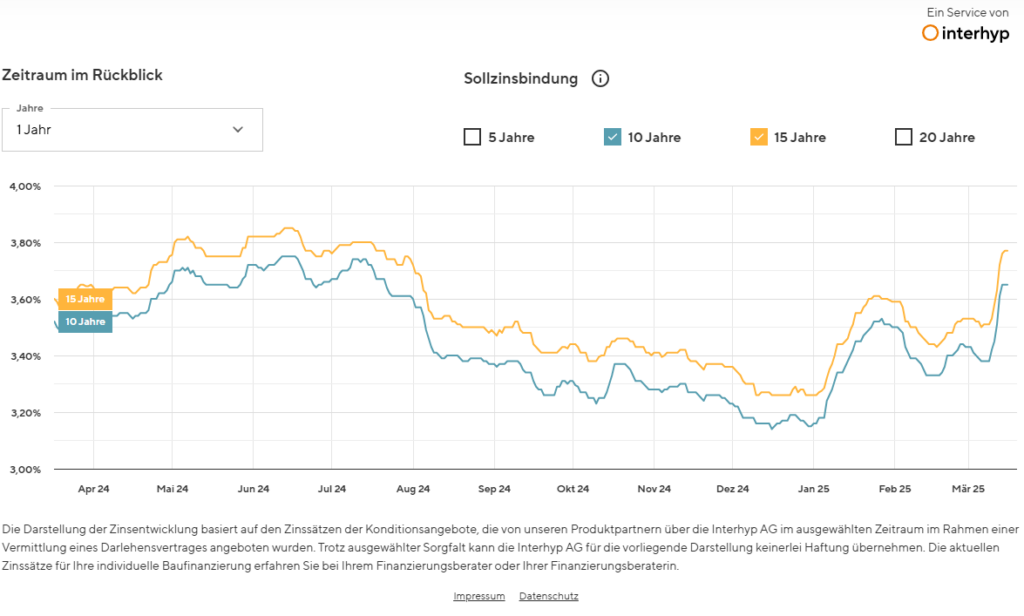
Task: Click the info icon beside Sollzinsbindung
Action: tap(600, 79)
